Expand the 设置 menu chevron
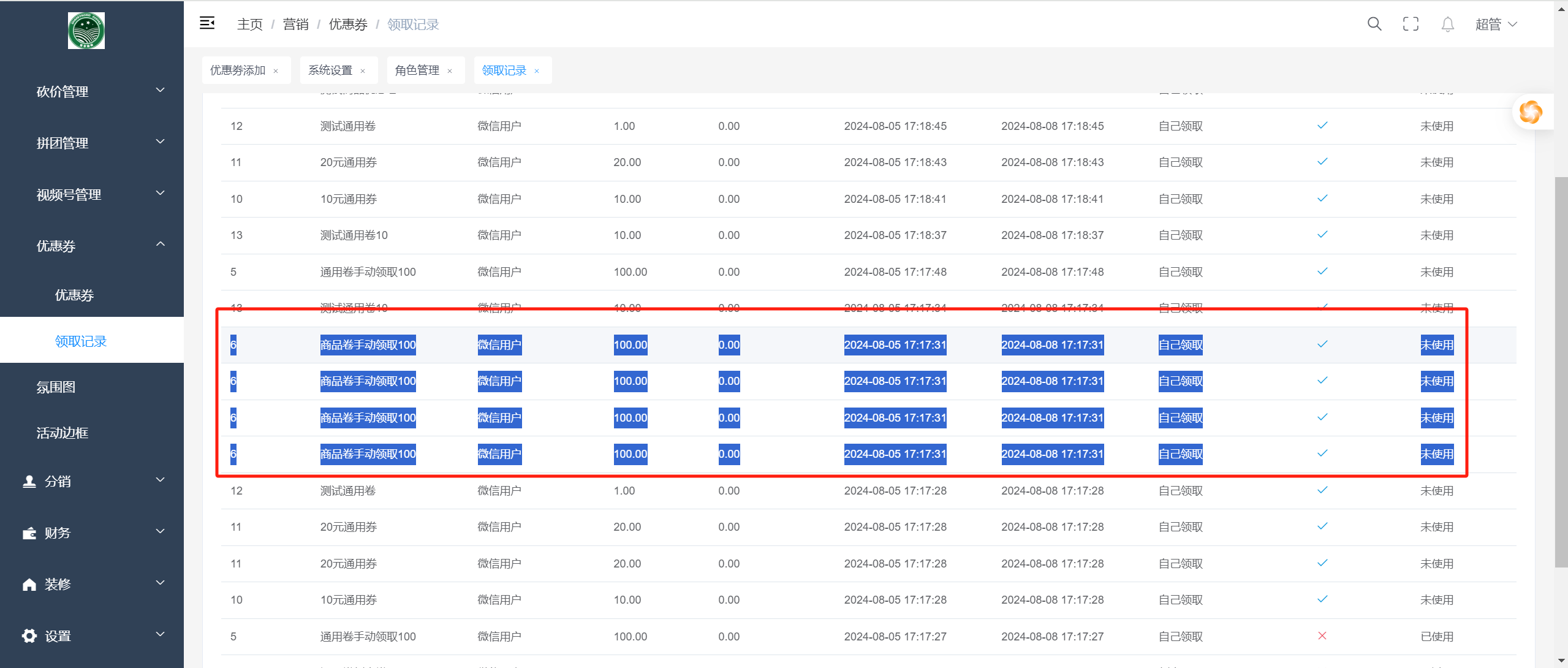 [x=161, y=634]
